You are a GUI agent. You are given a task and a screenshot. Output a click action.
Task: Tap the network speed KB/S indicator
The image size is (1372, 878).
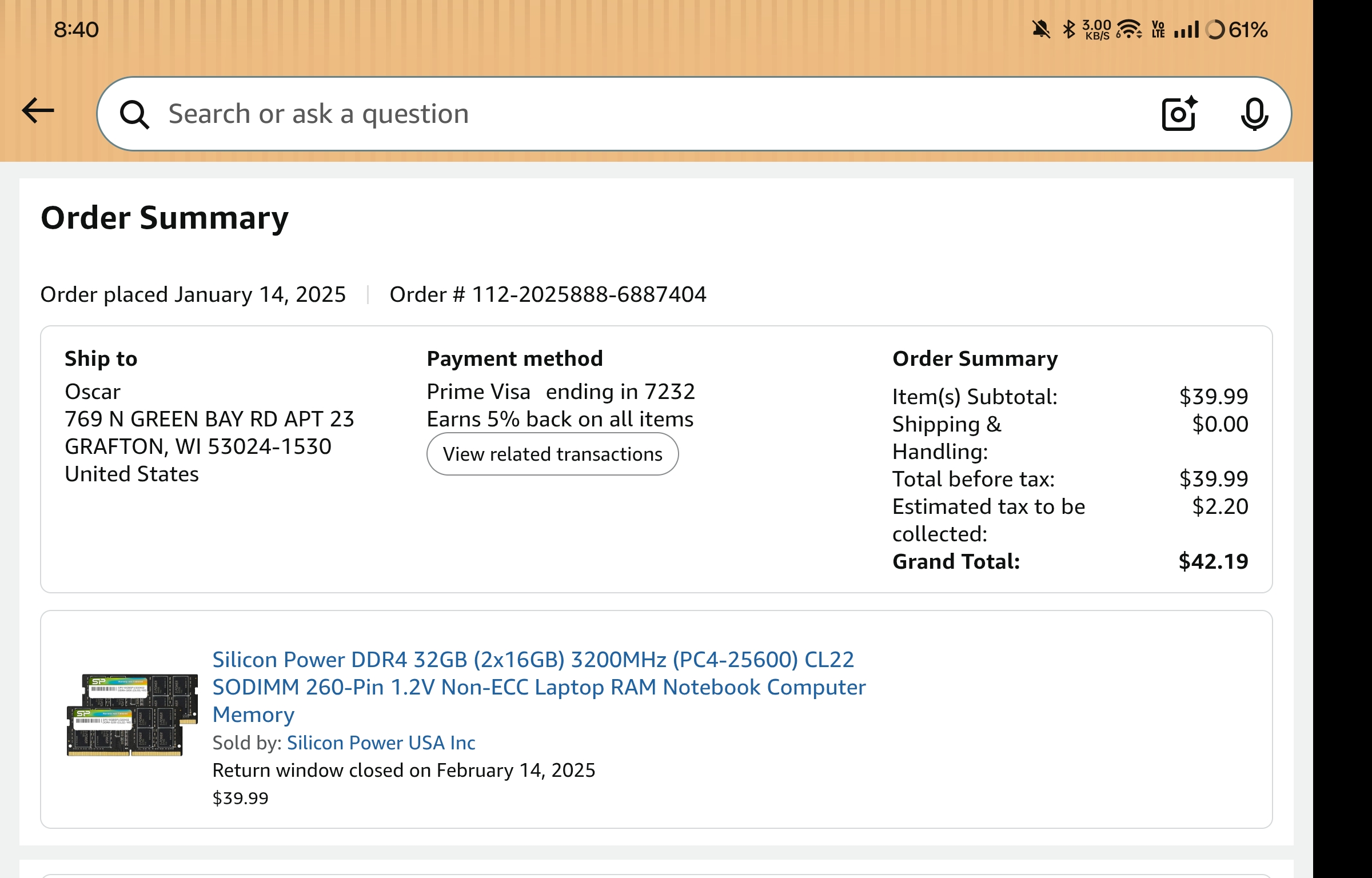point(1096,30)
